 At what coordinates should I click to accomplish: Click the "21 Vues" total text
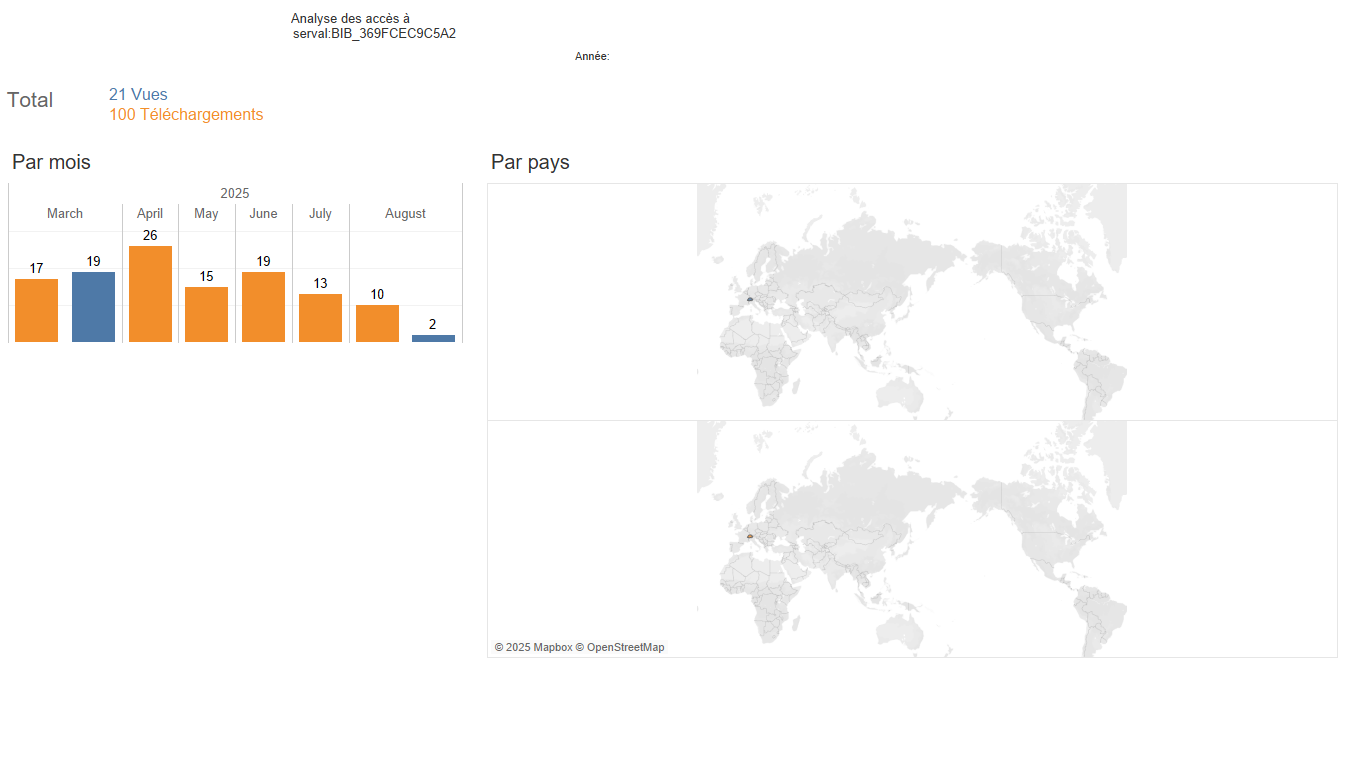[138, 95]
